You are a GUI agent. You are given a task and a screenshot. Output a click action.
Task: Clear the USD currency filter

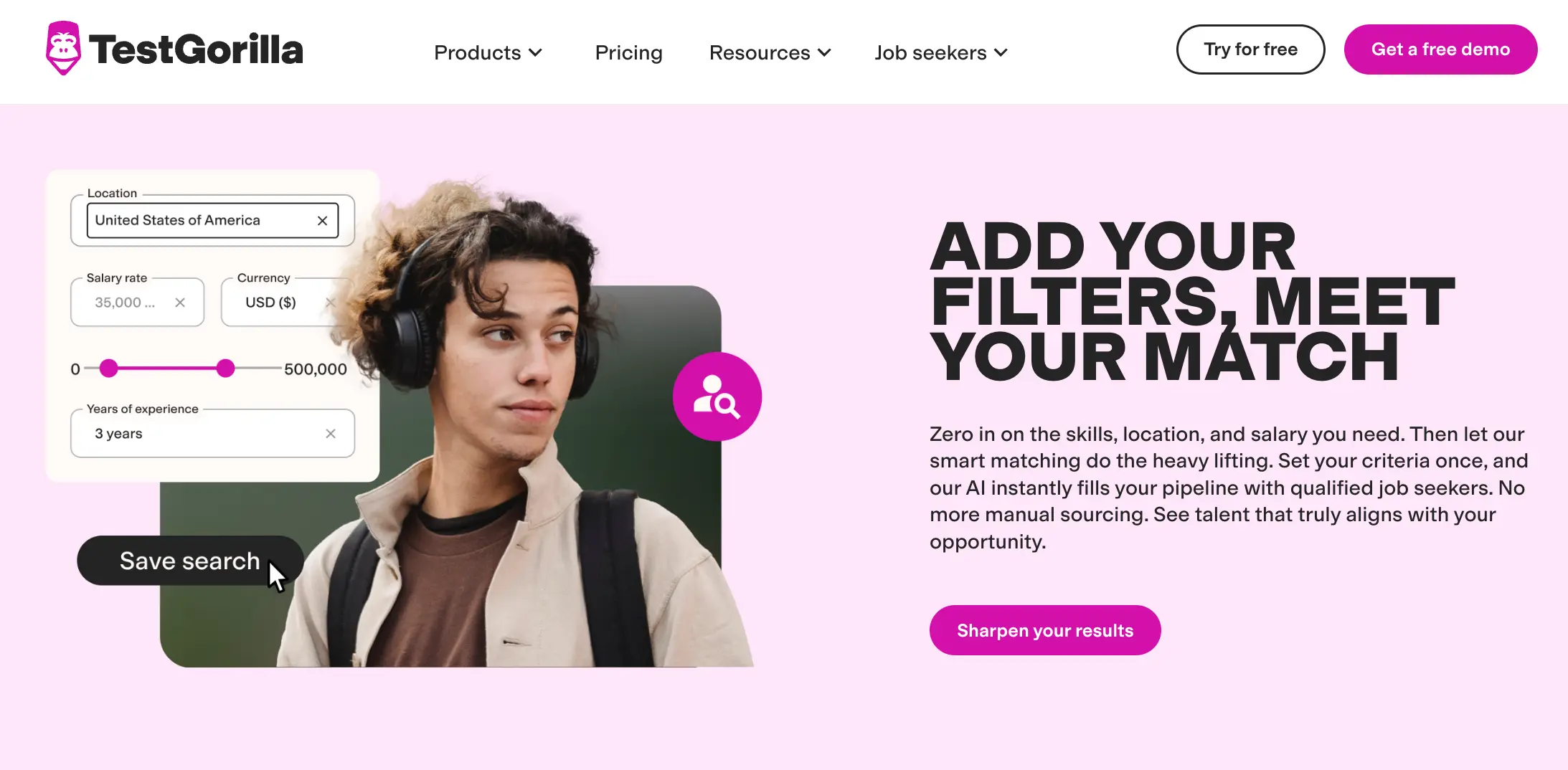click(331, 302)
